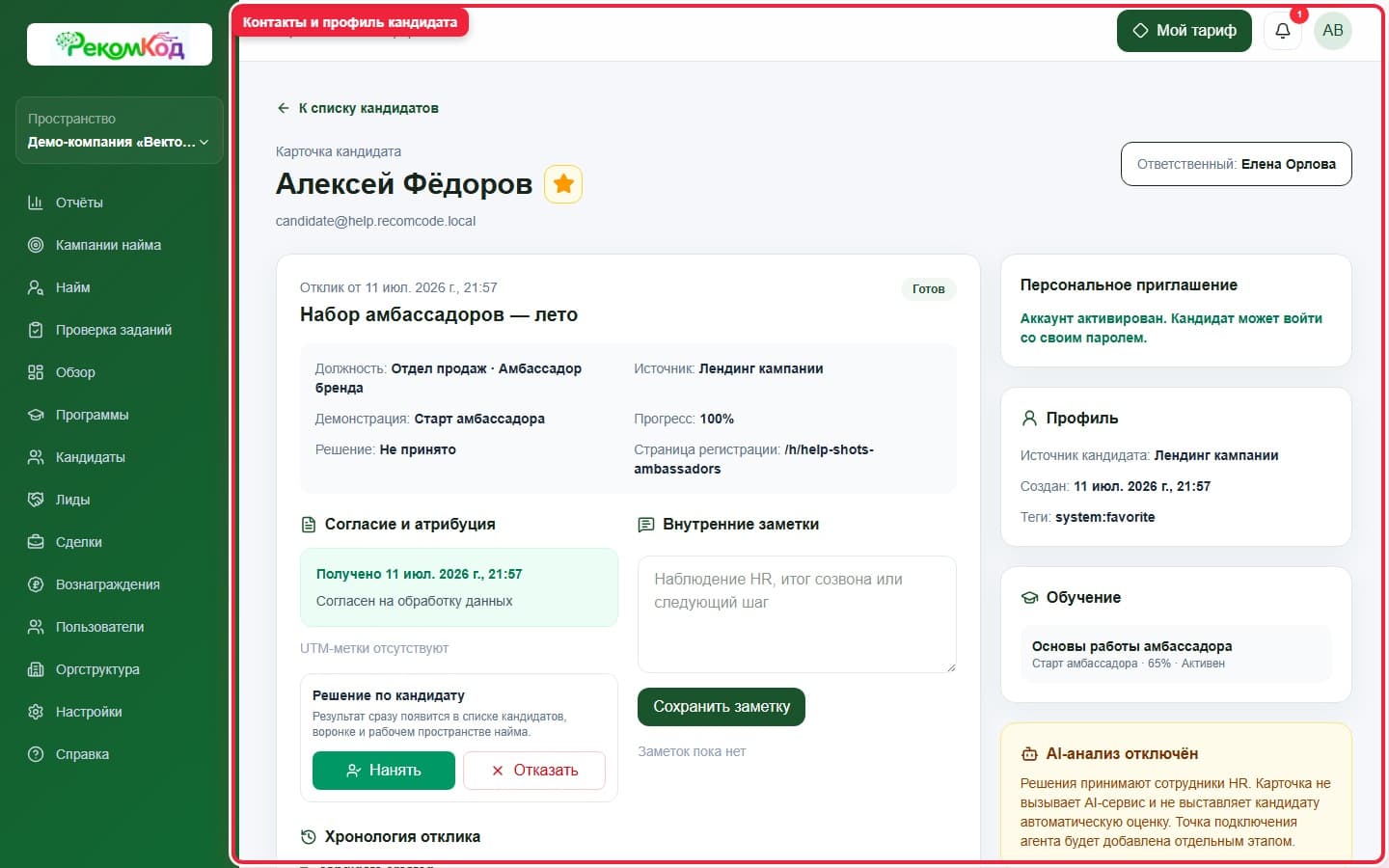
Task: Open the Отчёты menu item
Action: tap(120, 203)
